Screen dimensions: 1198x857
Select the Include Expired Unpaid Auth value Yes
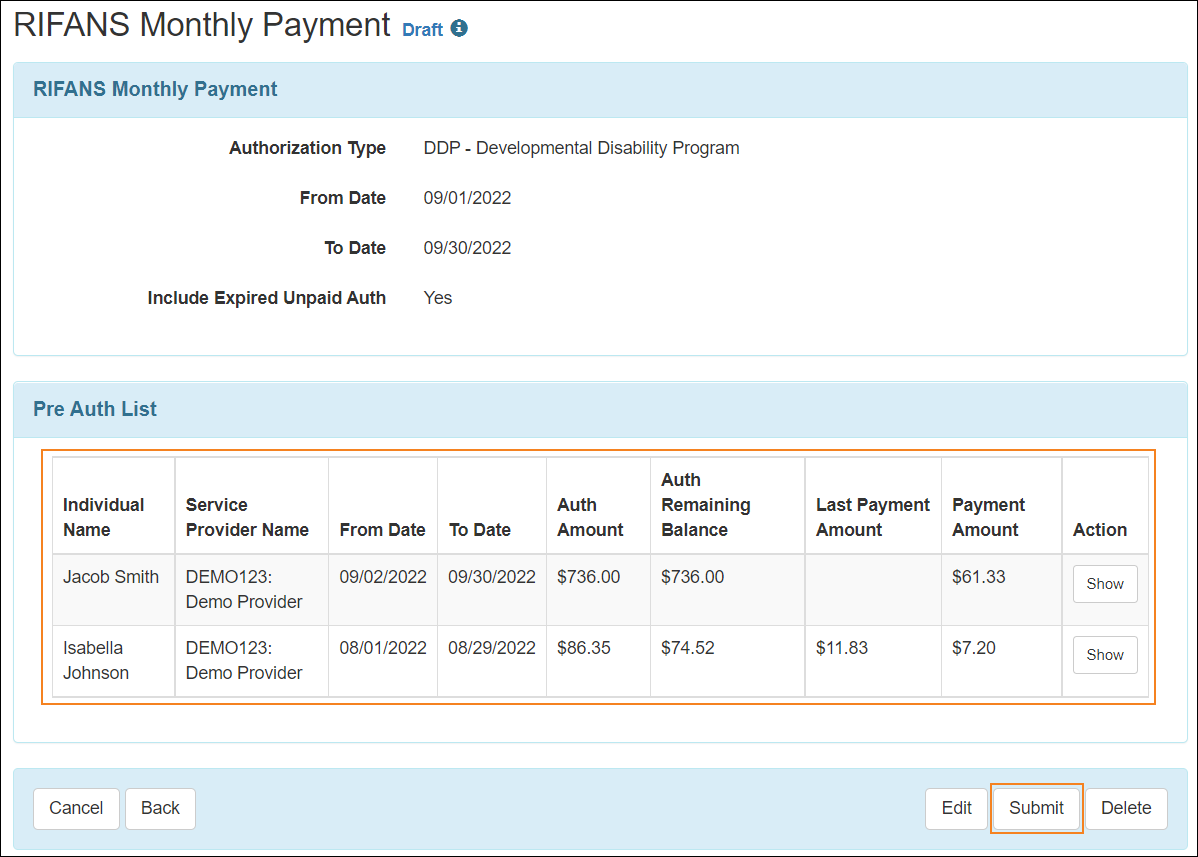(x=438, y=297)
